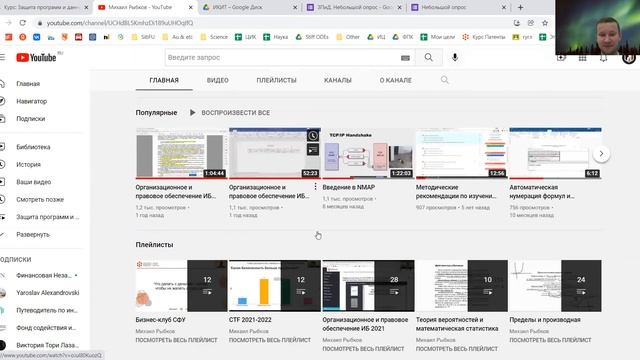Switch to the ПЛЕЙЛИСТЫ channel tab
The image size is (640, 360).
point(276,80)
